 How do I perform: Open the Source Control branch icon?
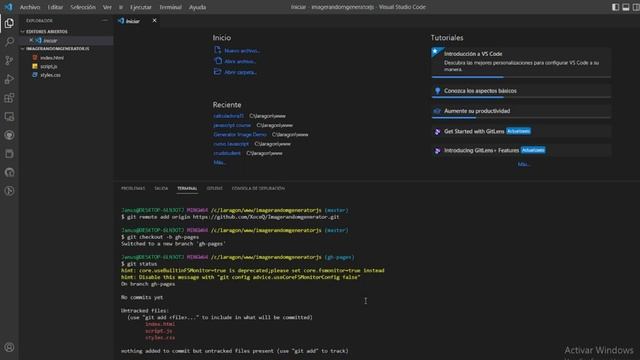[9, 60]
